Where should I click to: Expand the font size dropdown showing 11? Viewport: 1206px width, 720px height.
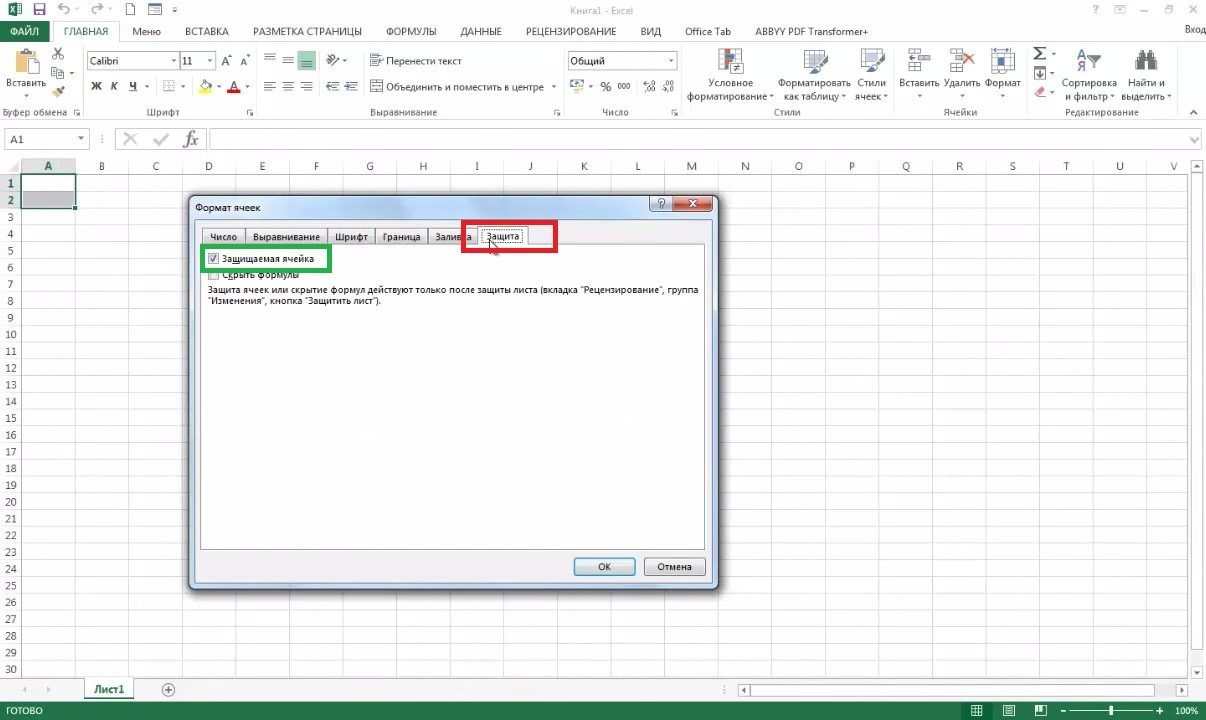point(207,60)
